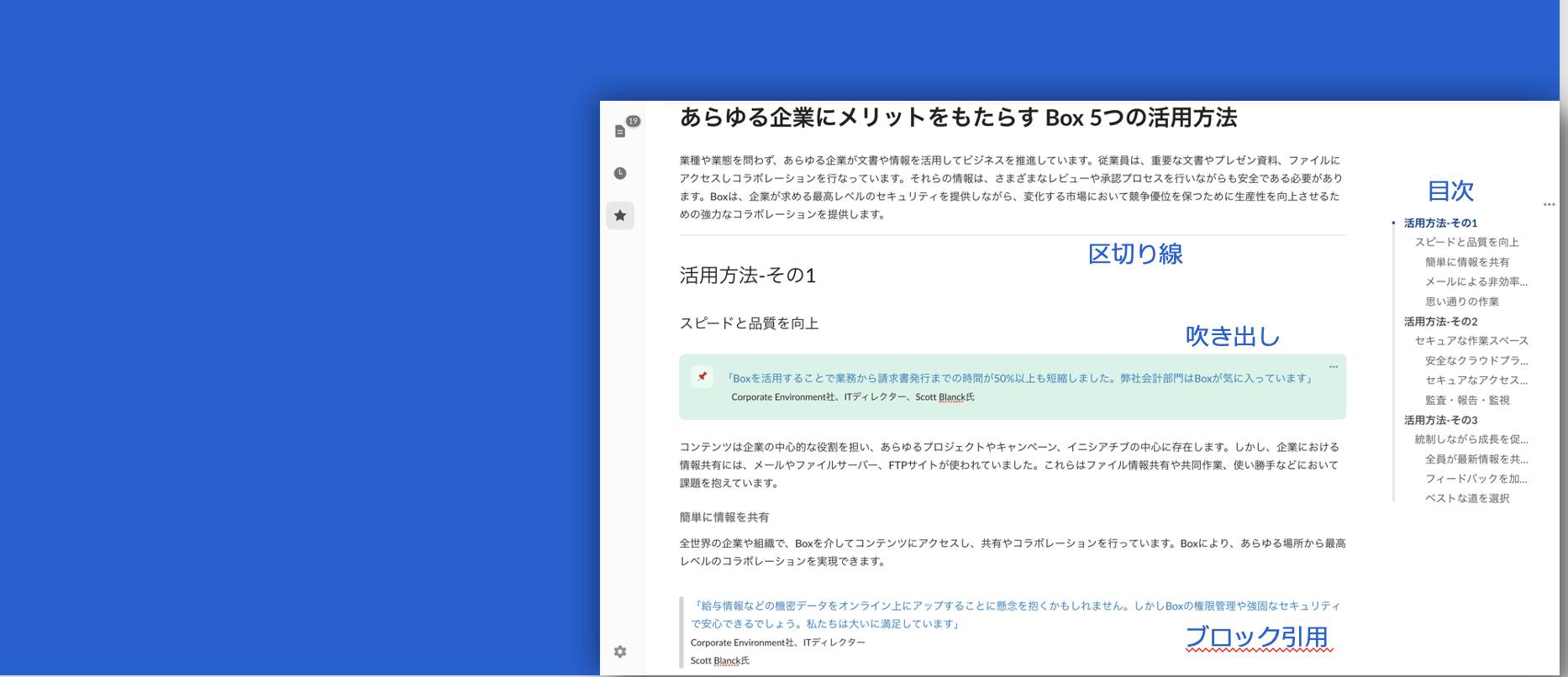Click the 活用方法-その1 heading in the document
Viewport: 1568px width, 677px height.
point(748,276)
